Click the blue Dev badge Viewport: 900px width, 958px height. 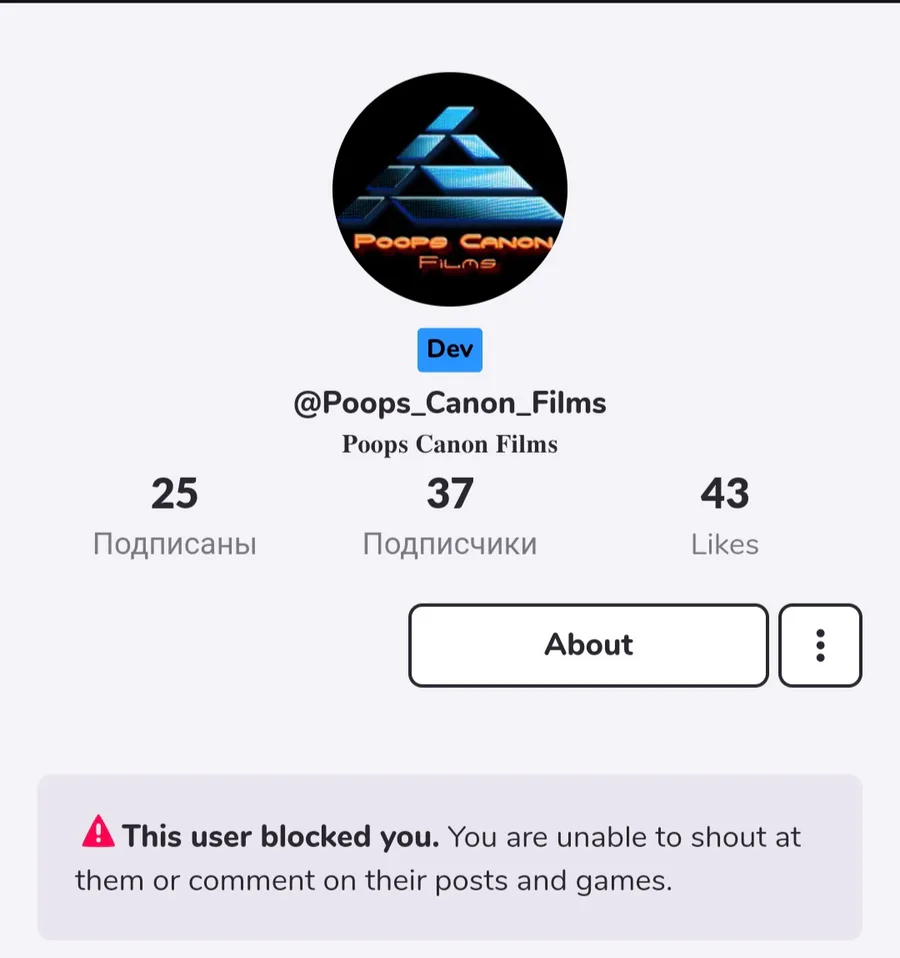pyautogui.click(x=450, y=349)
